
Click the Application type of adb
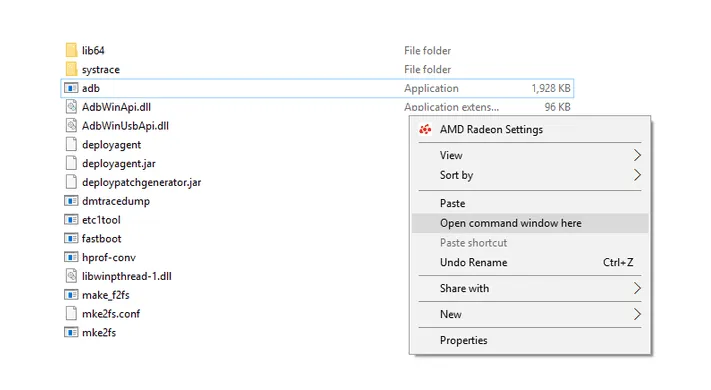point(431,88)
